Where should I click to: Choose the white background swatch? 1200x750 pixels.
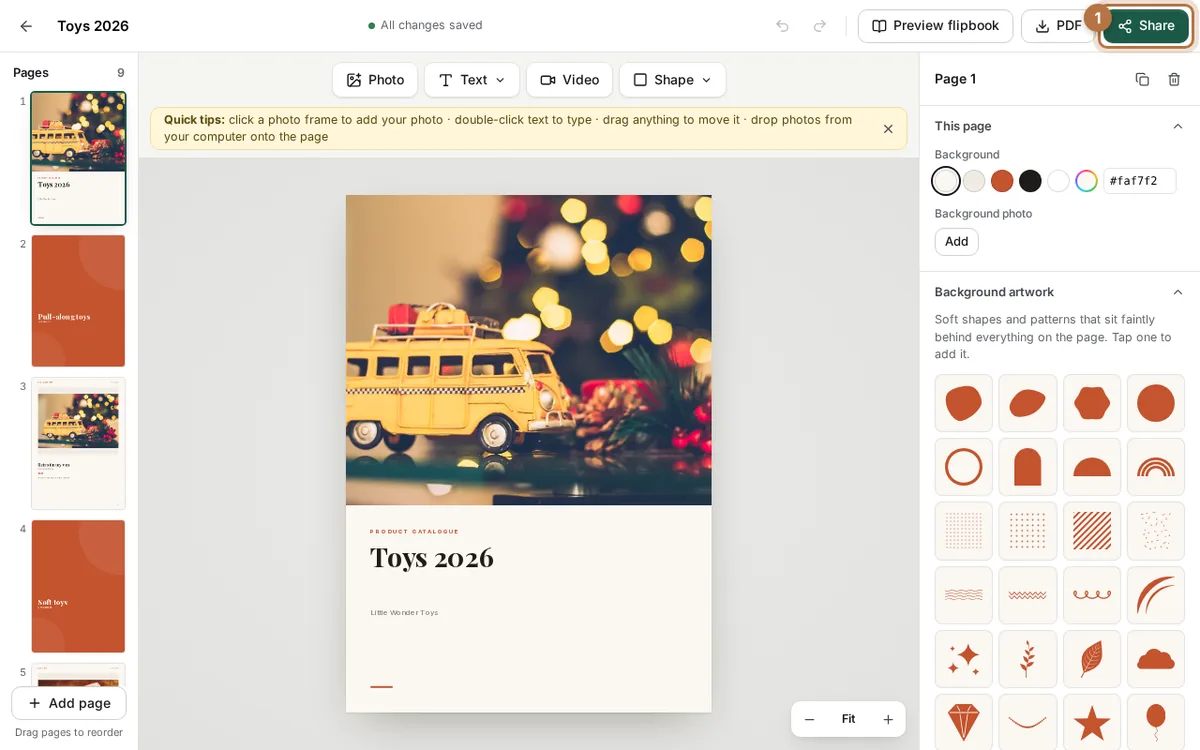tap(1058, 181)
